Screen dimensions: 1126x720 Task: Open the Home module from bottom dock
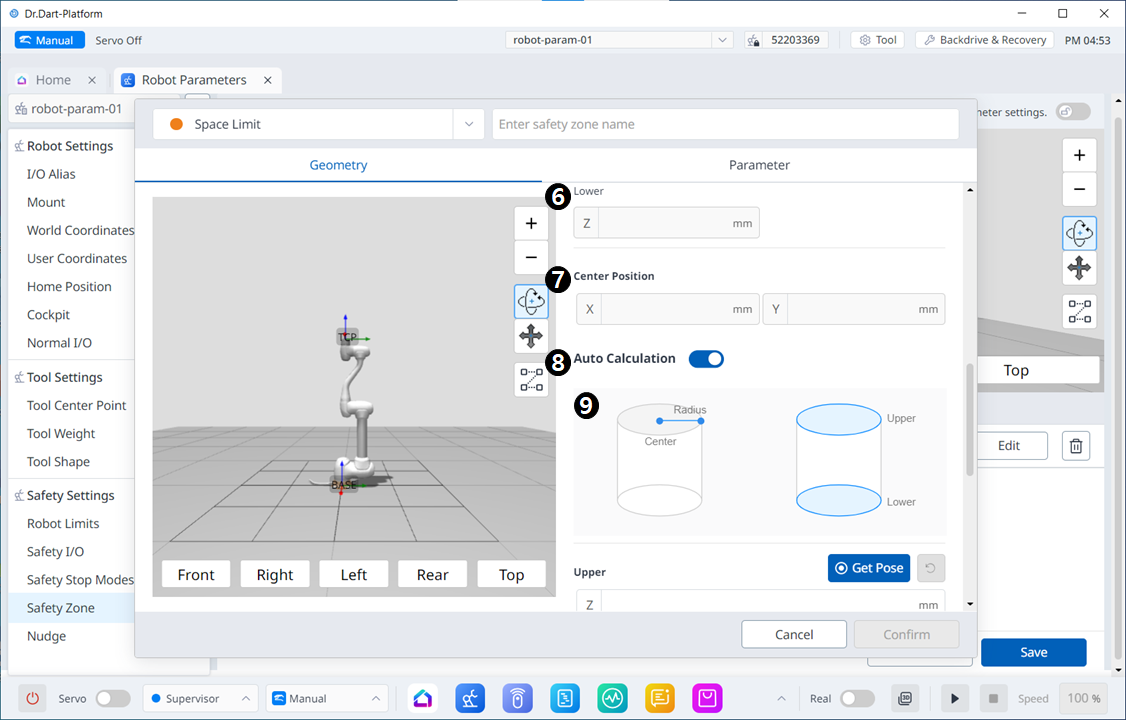[423, 698]
